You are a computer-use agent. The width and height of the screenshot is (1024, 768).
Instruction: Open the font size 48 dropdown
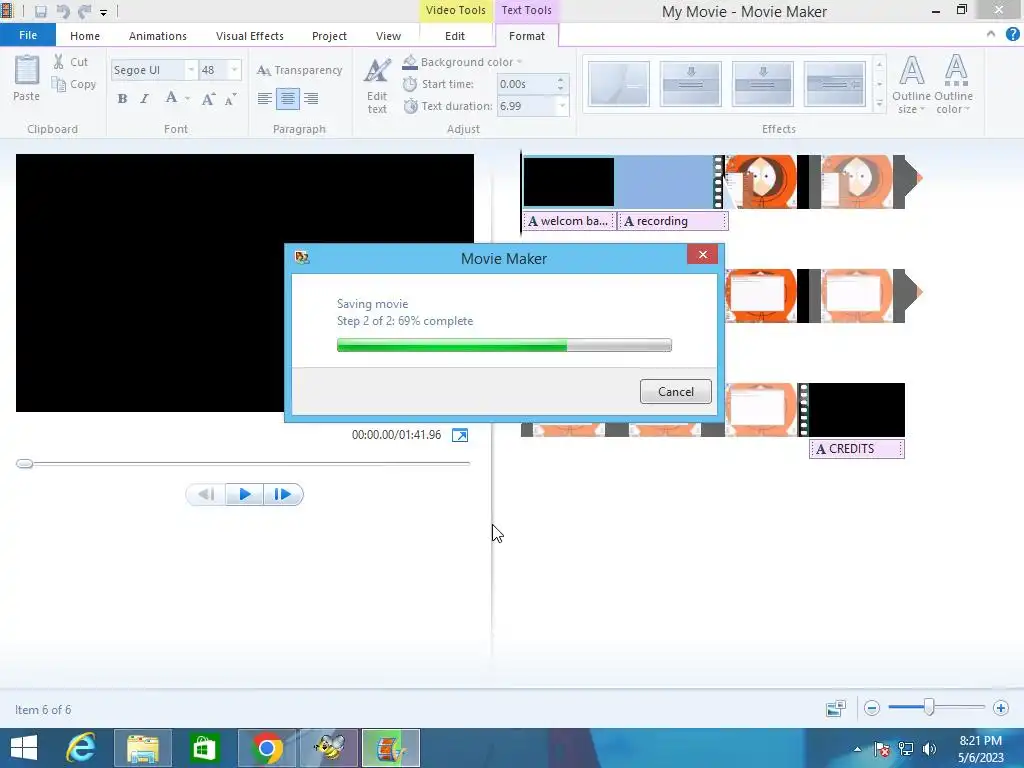click(x=234, y=70)
